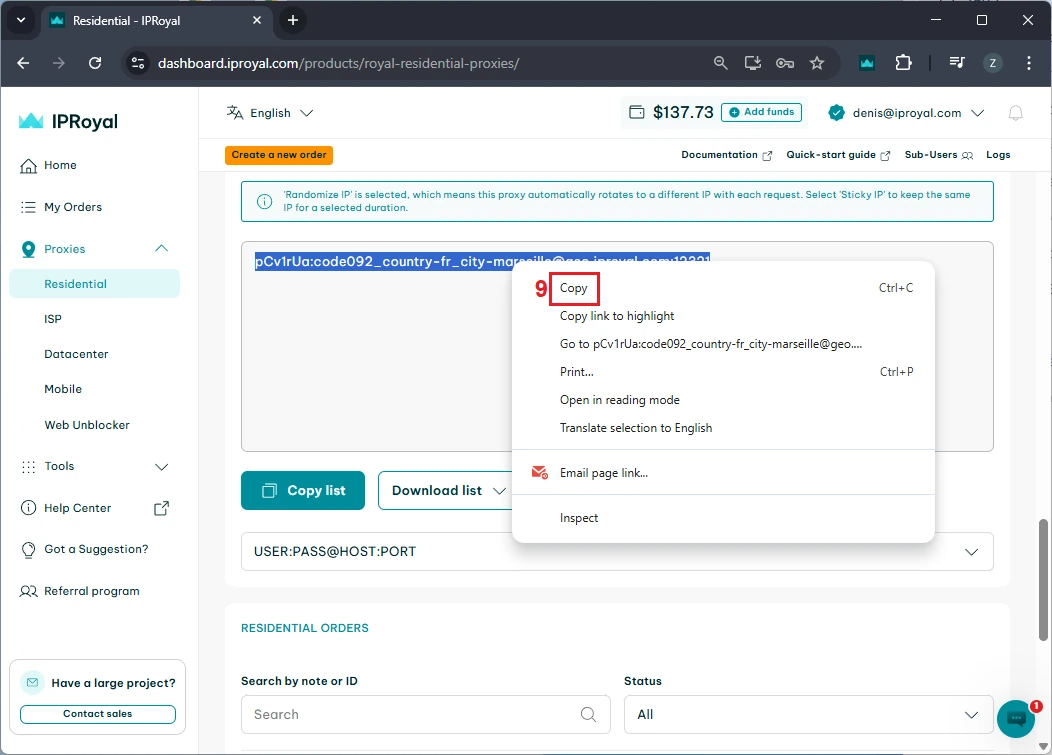
Task: Click the page zoom magnifier icon
Action: coord(720,63)
